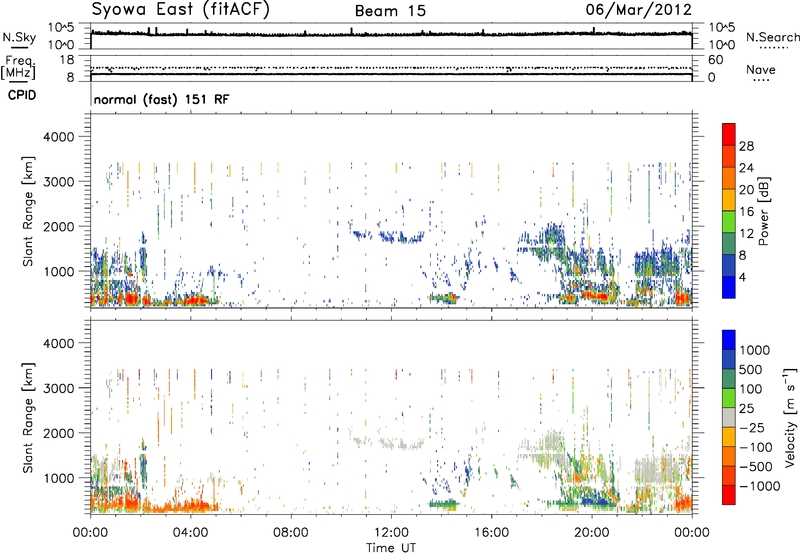
Task: Click the 'N.Sky' legend label
Action: click(x=19, y=37)
